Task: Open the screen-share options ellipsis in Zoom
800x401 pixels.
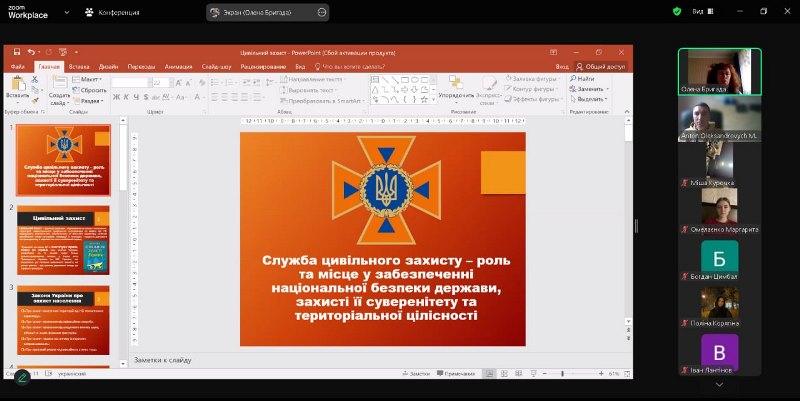Action: tap(321, 12)
